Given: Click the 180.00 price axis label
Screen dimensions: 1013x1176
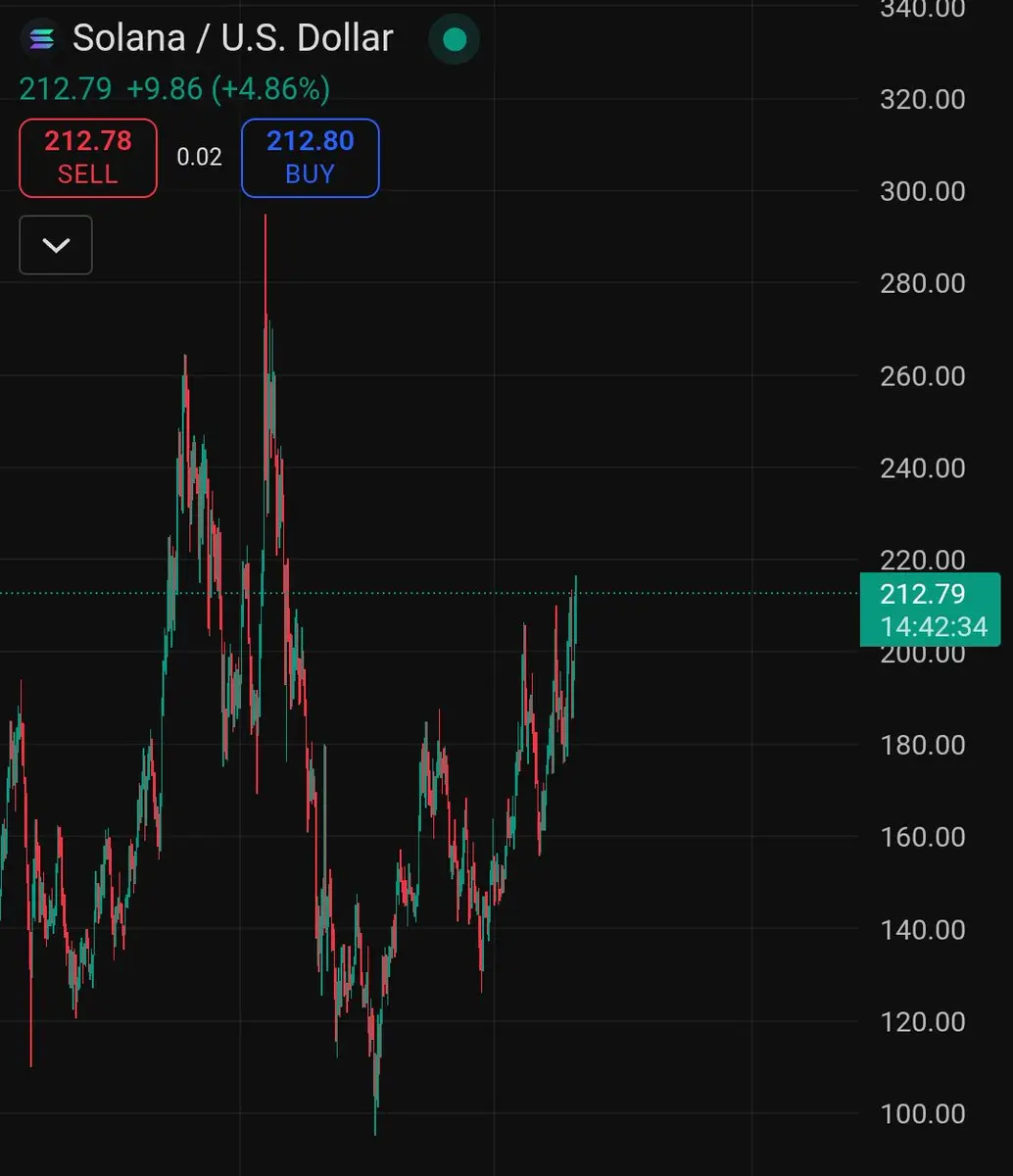Looking at the screenshot, I should tap(923, 745).
